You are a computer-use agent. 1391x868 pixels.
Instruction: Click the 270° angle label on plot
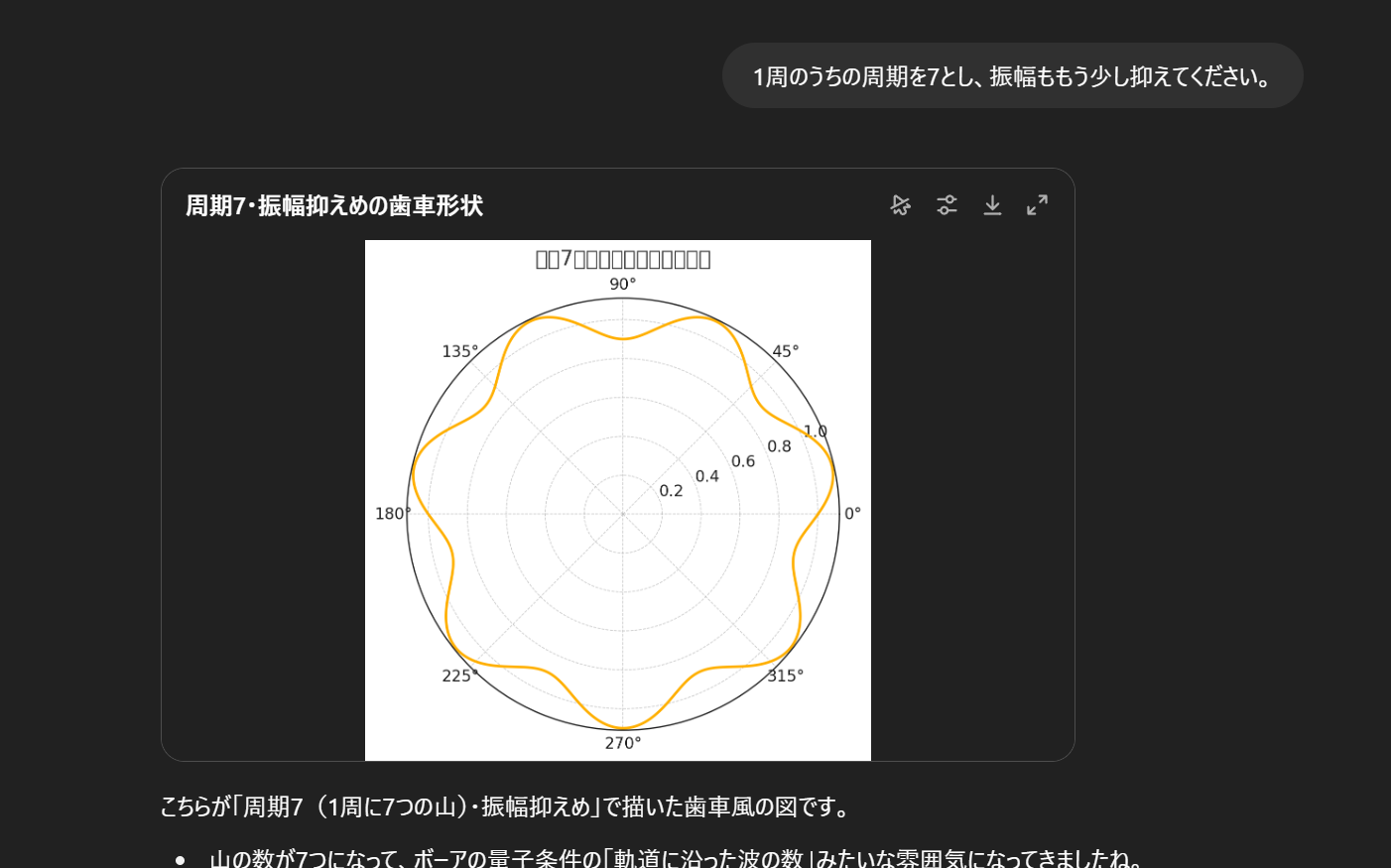click(623, 743)
